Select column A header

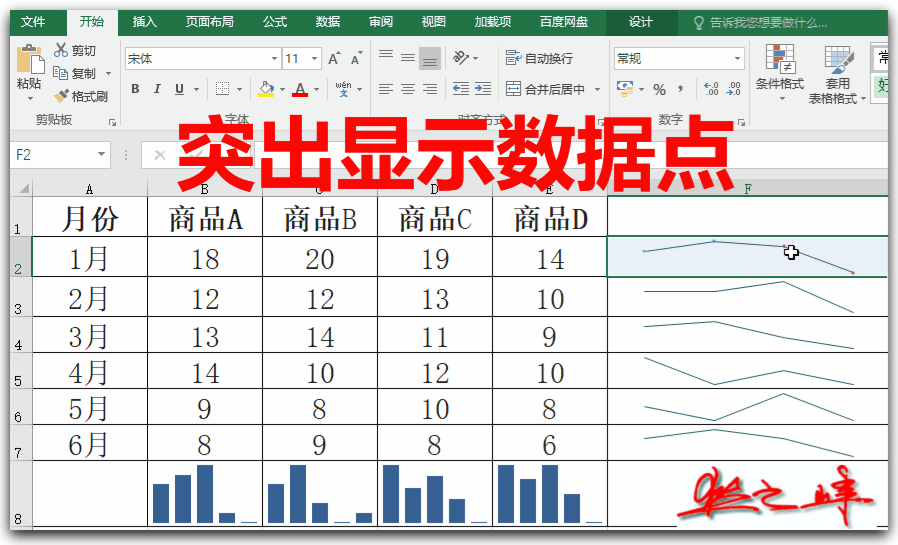89,189
